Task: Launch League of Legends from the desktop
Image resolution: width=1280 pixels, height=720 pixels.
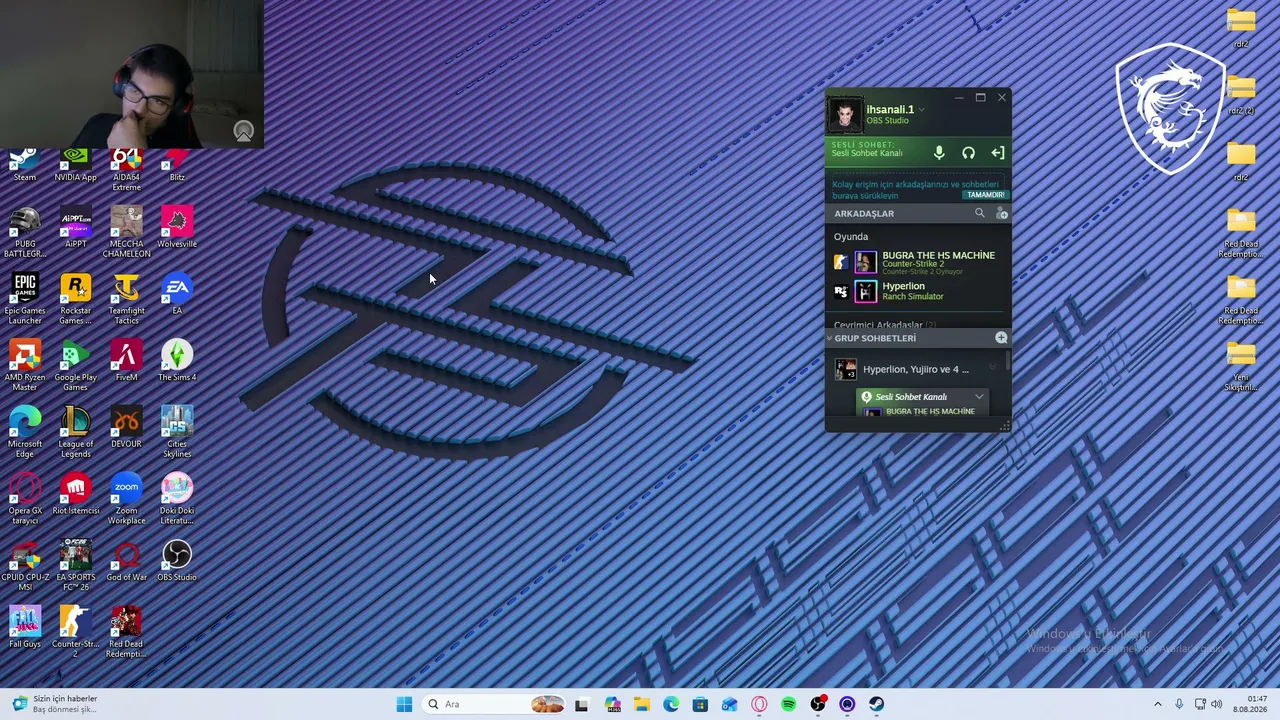Action: coord(76,432)
